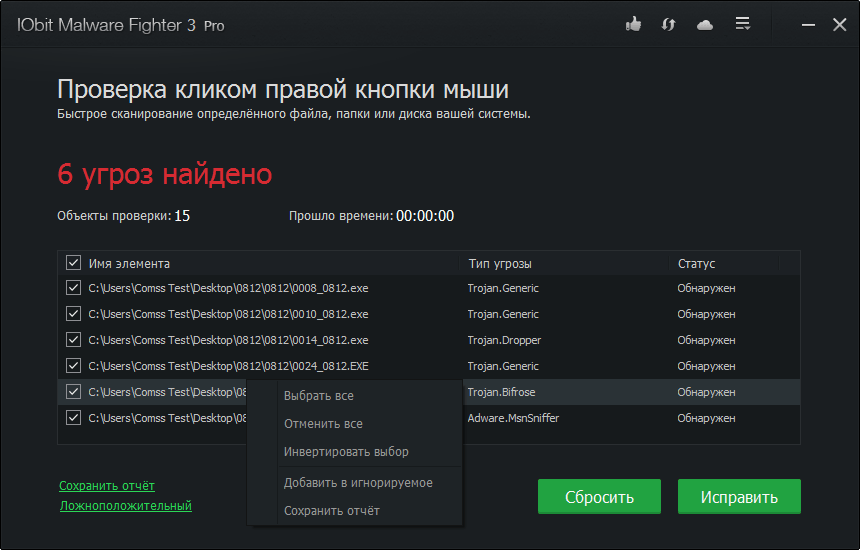The height and width of the screenshot is (550, 860).
Task: Select the 0014_0812.exe file path
Action: click(228, 340)
